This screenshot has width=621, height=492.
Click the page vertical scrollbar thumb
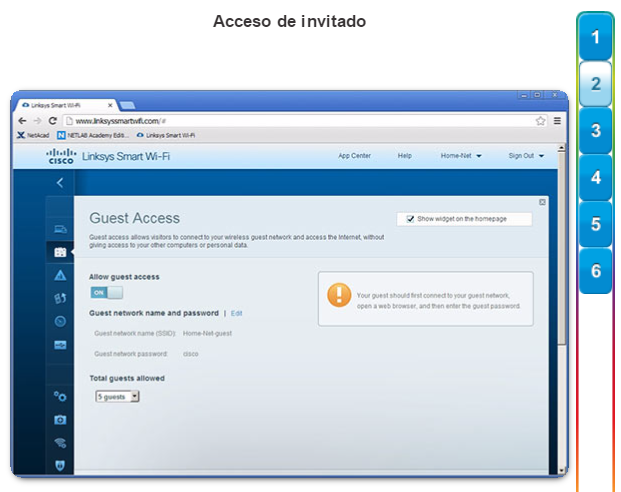pos(561,248)
